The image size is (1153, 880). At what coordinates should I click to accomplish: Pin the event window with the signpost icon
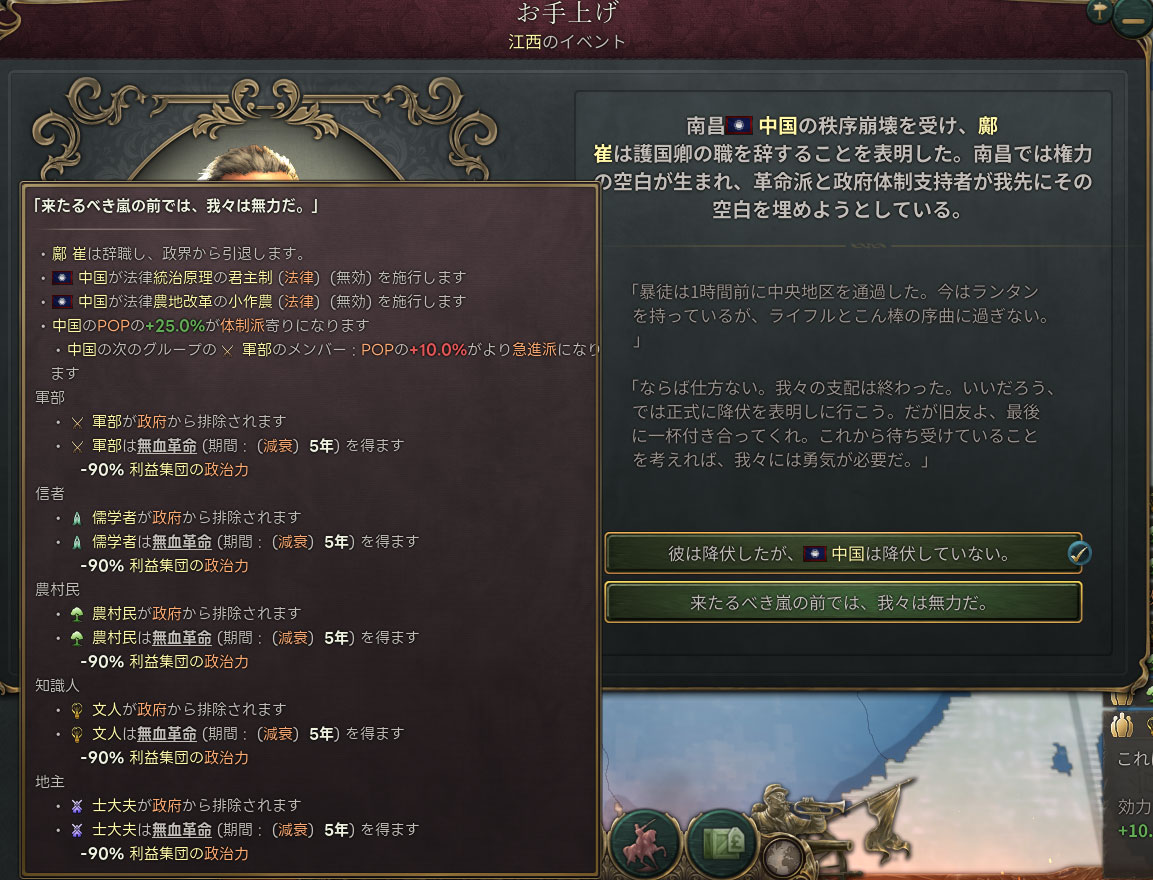click(x=1099, y=11)
